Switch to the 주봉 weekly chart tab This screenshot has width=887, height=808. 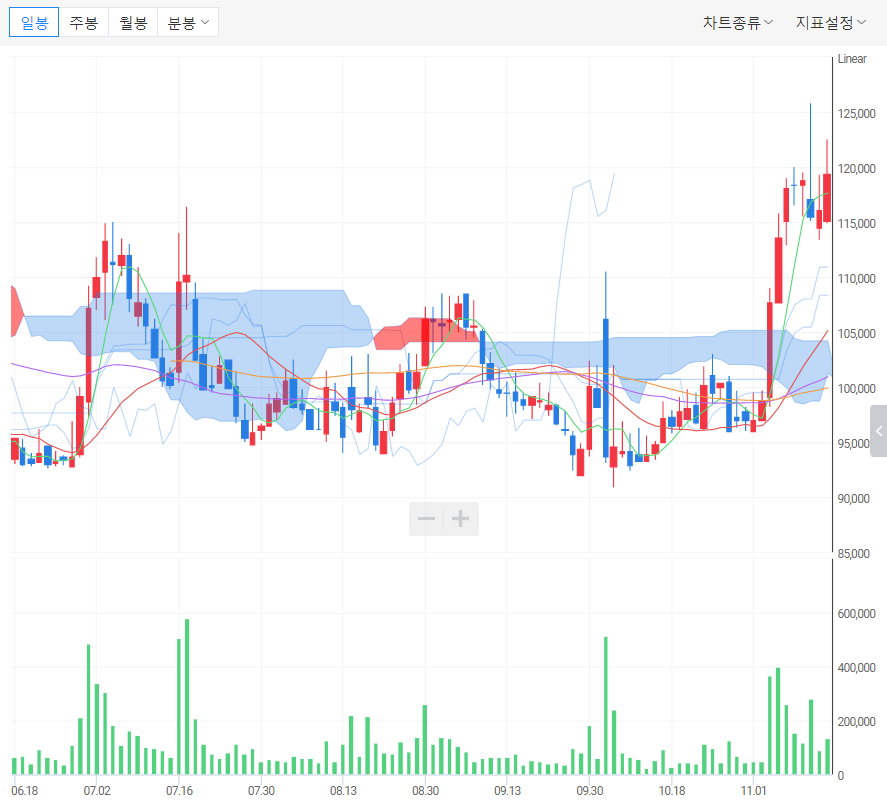coord(84,23)
